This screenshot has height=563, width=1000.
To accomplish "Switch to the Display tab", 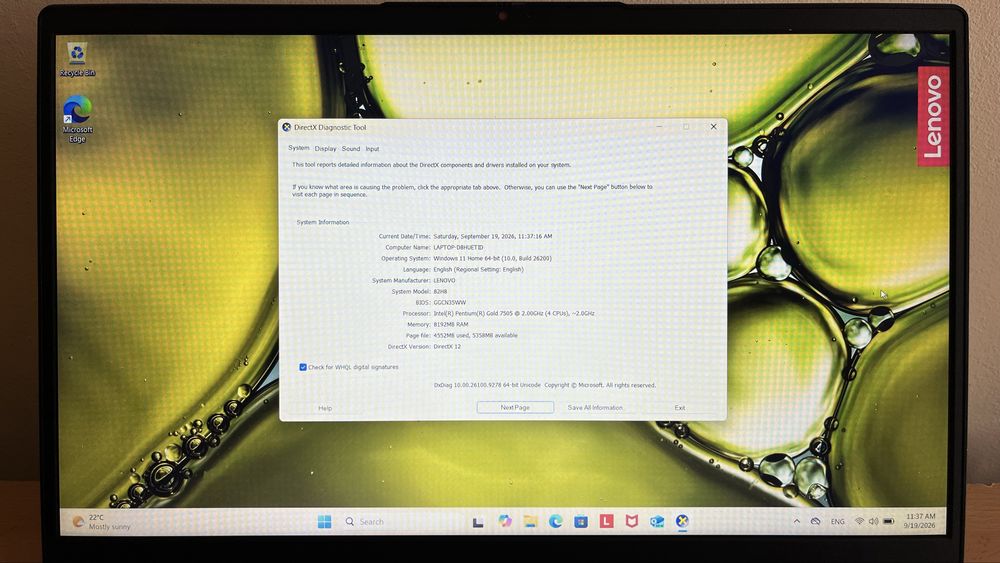I will 325,149.
